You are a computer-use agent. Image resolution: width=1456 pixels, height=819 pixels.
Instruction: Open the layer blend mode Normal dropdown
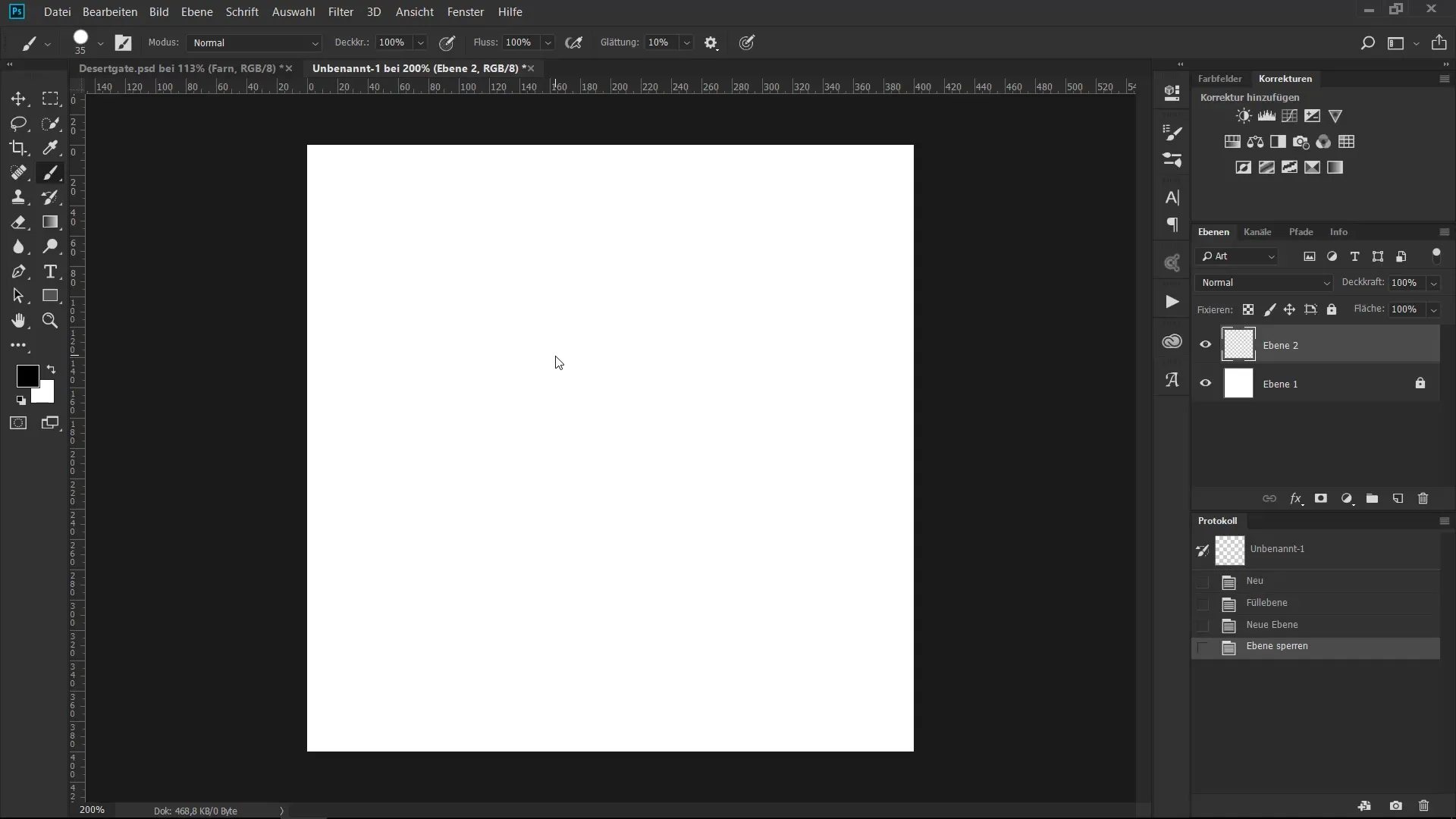1264,283
